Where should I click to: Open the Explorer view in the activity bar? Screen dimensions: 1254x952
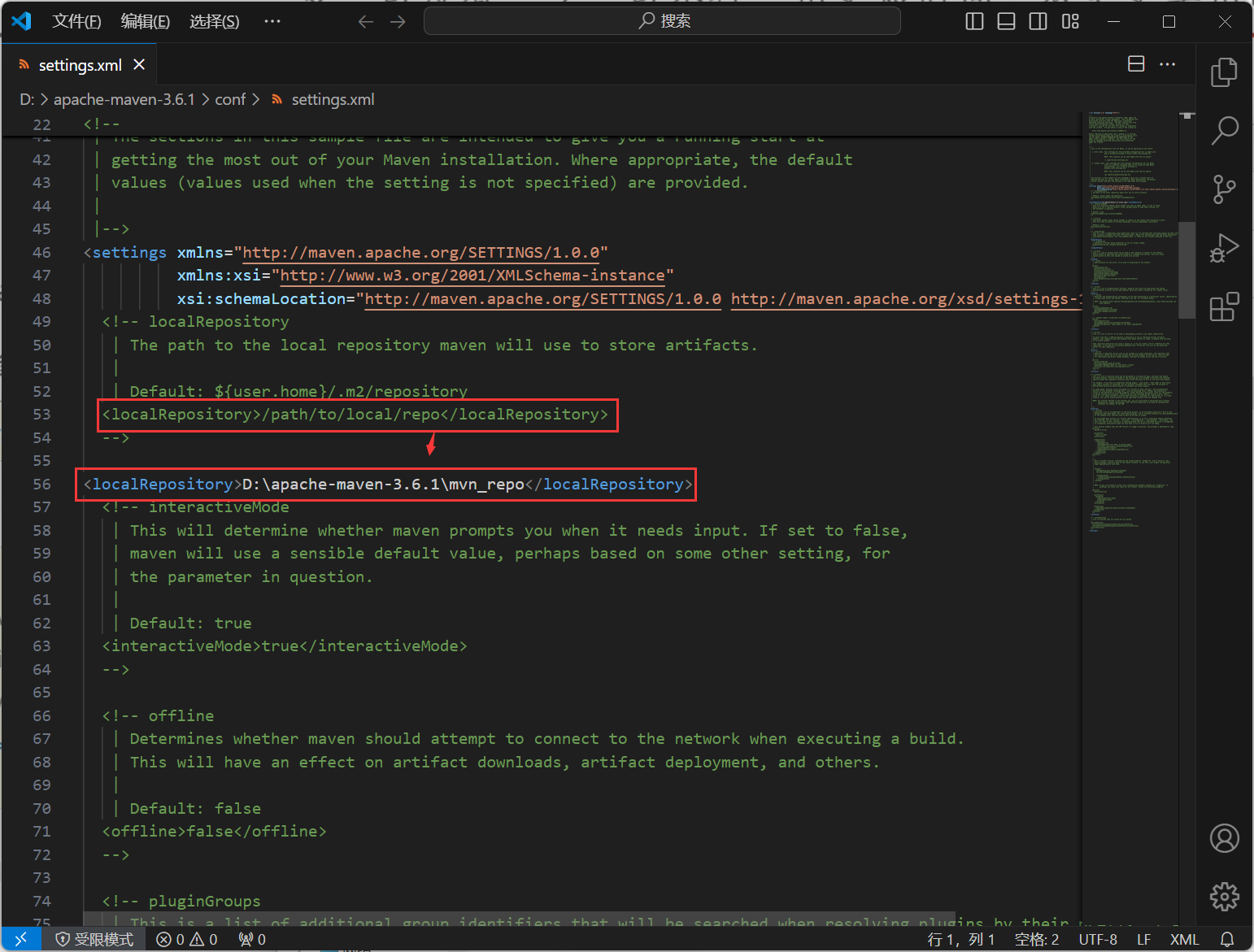(x=1224, y=72)
